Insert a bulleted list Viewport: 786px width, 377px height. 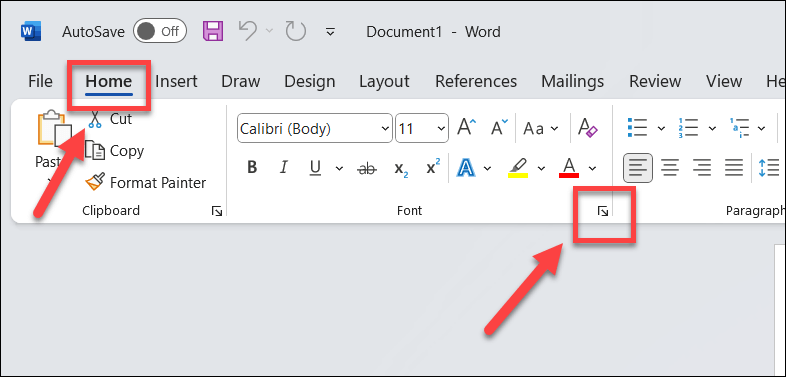click(638, 128)
